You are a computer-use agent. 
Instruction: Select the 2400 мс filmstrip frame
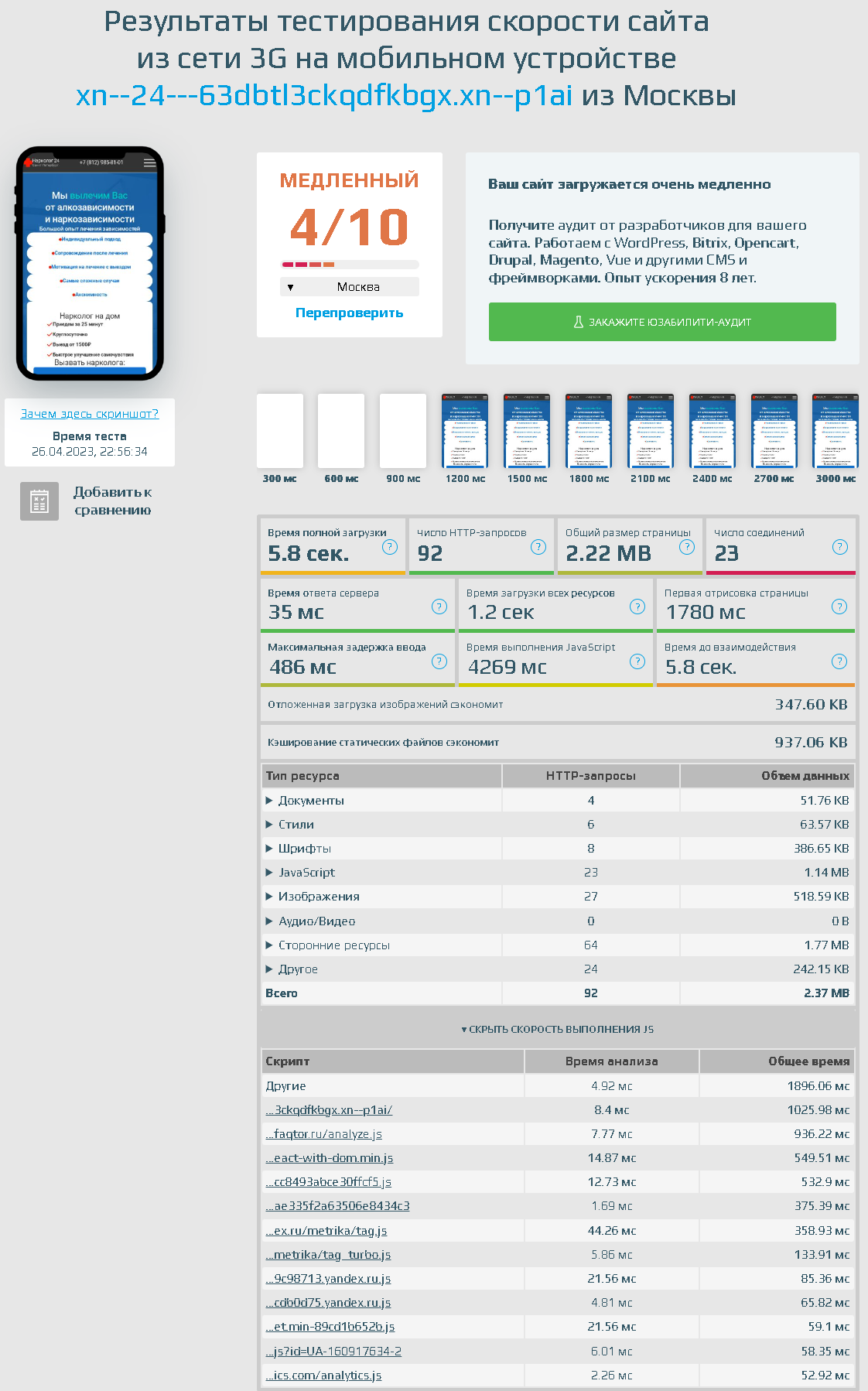pos(713,431)
